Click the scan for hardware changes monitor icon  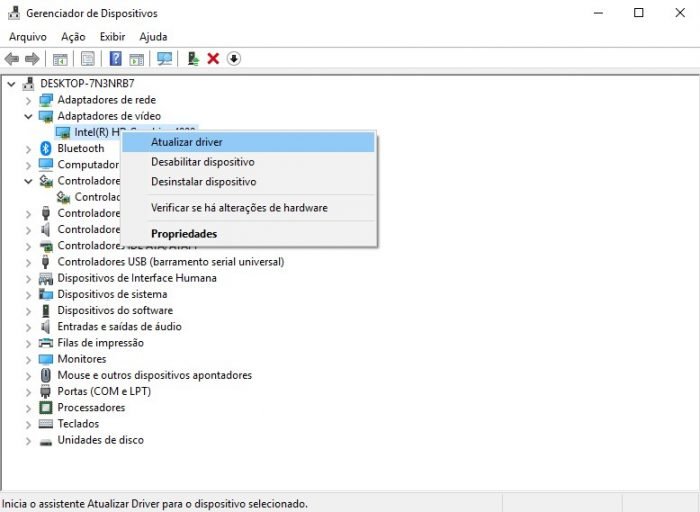(x=164, y=58)
